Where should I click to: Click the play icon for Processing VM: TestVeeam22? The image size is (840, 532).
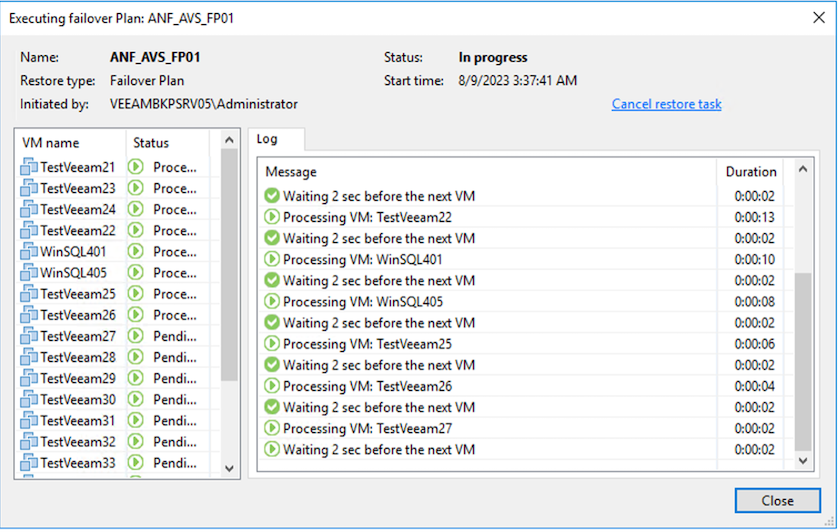[272, 217]
